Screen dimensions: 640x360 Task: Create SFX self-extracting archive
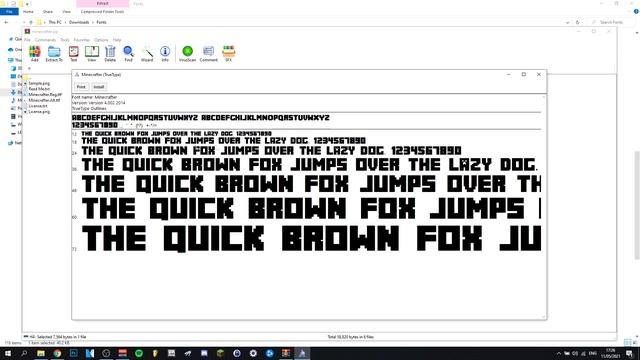click(229, 53)
